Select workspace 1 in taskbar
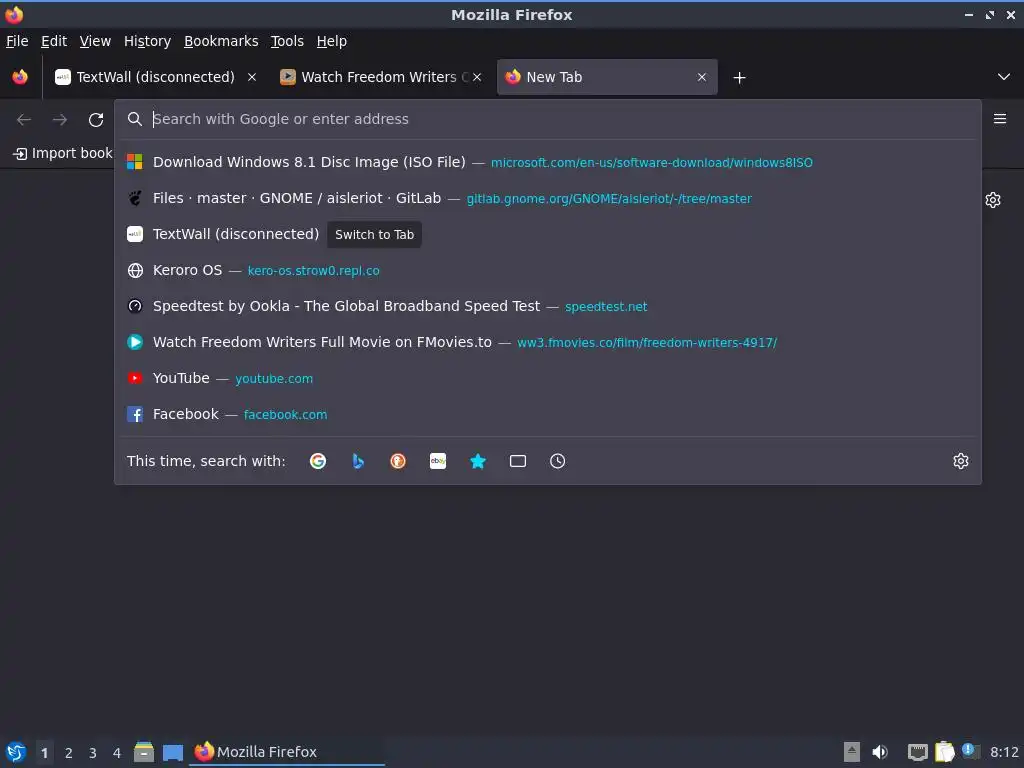 [44, 753]
